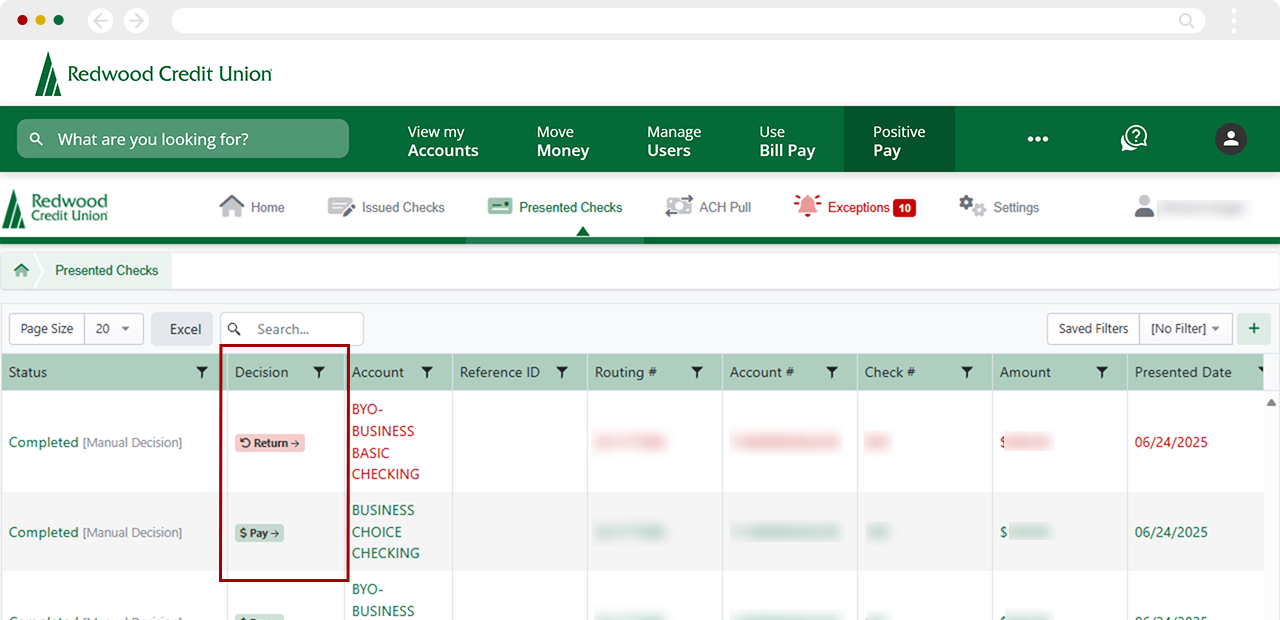Screen dimensions: 1280x620
Task: Sort by the Presented Date column header
Action: click(1183, 372)
